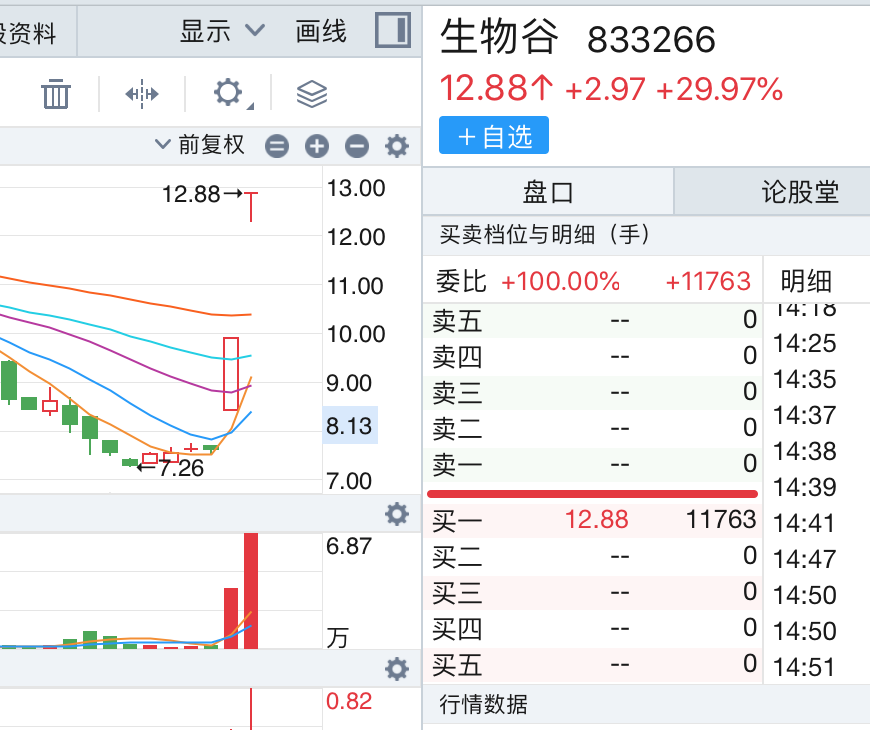Open the bottom indicator panel settings gear
The height and width of the screenshot is (730, 870).
[397, 669]
